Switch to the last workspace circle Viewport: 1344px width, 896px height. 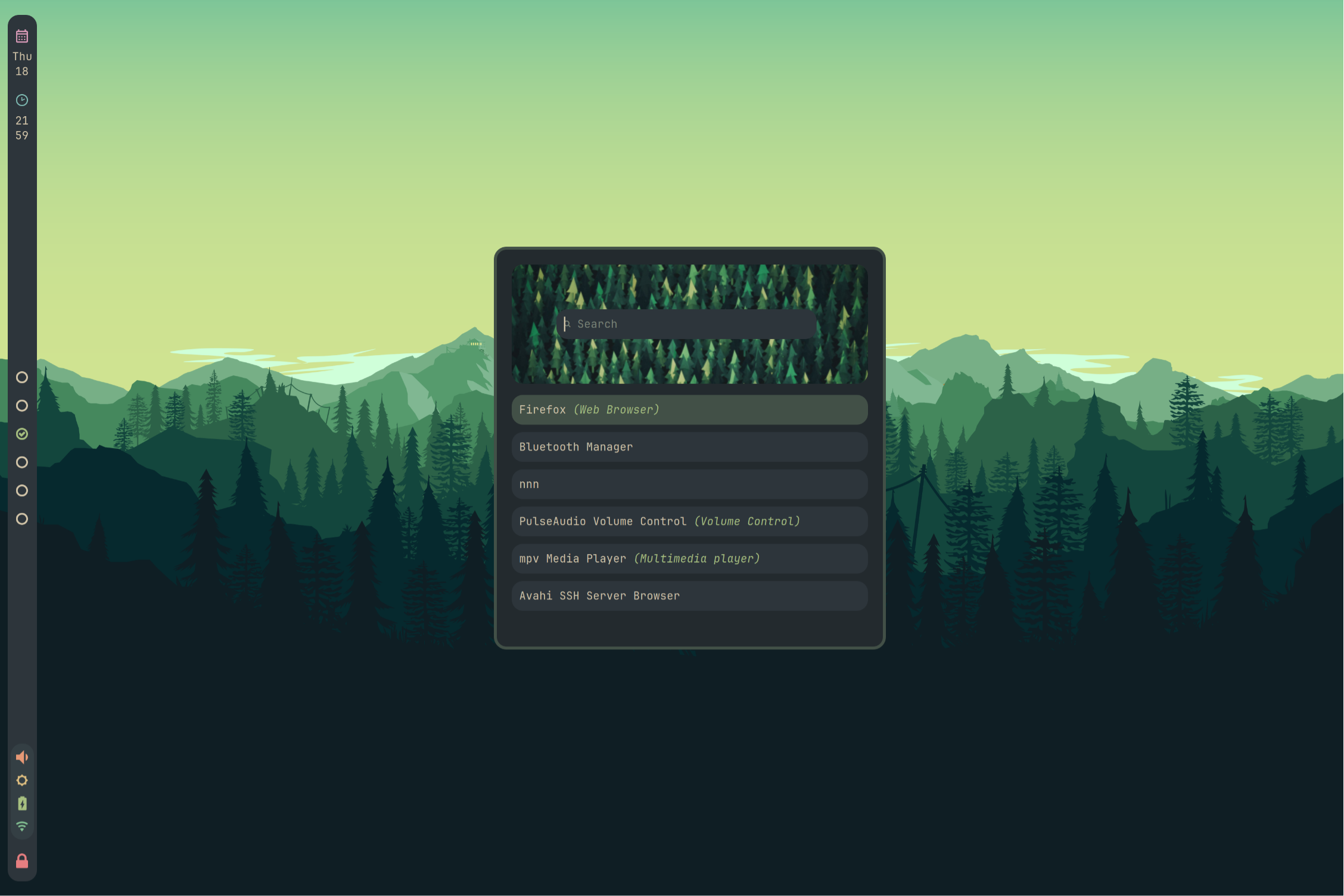pos(22,519)
